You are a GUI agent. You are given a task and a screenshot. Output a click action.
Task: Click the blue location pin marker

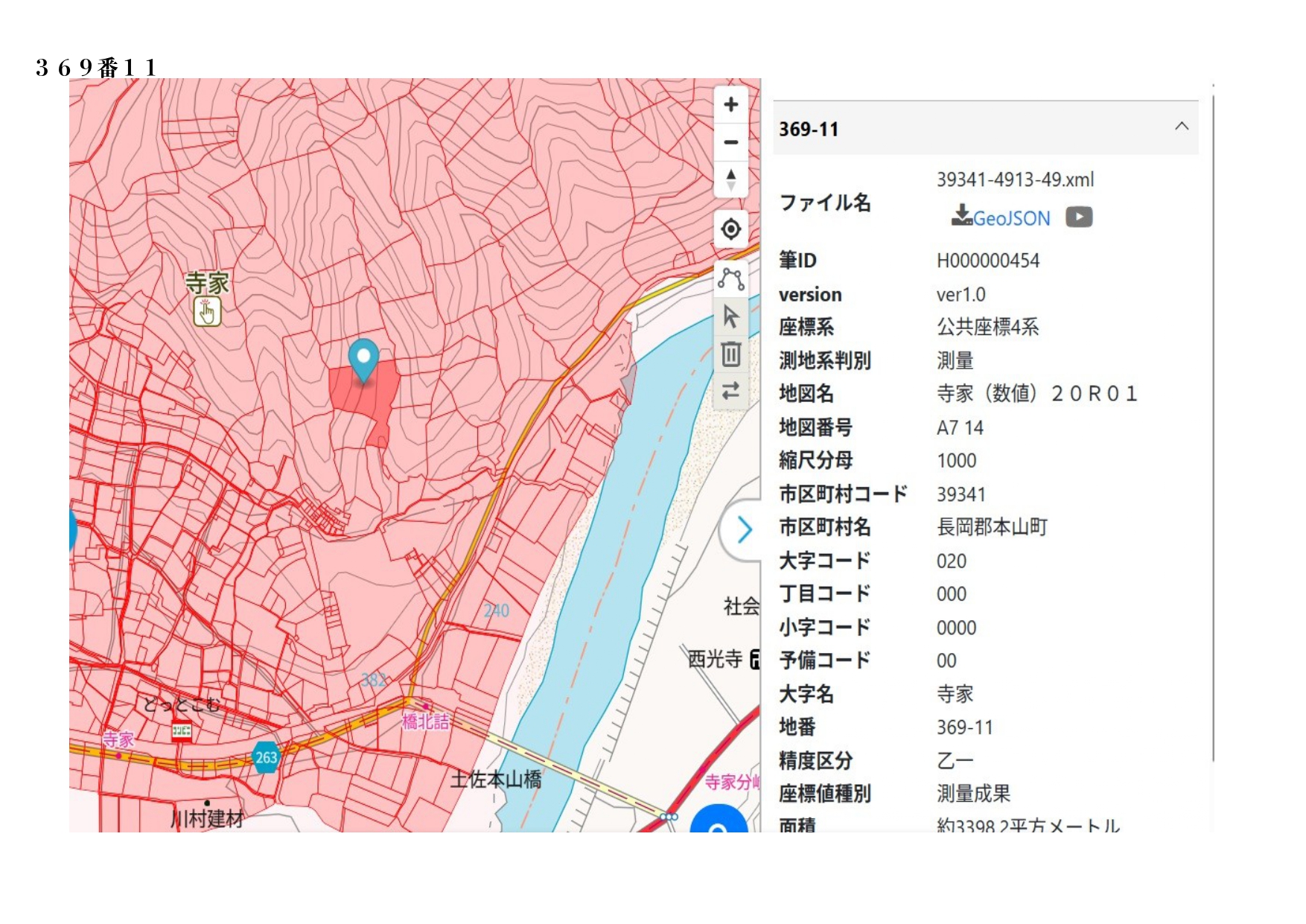pos(363,360)
